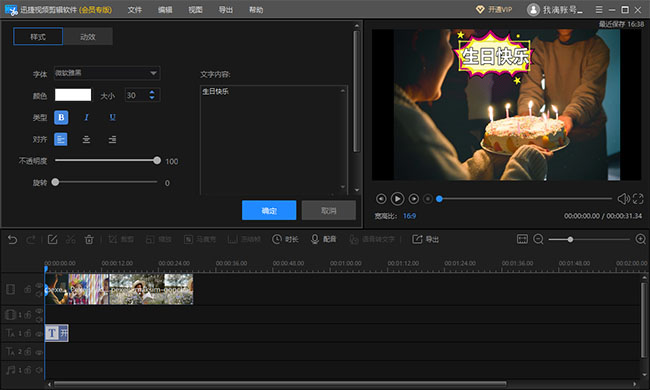Confirm text settings with the blue 确定 button

point(269,210)
